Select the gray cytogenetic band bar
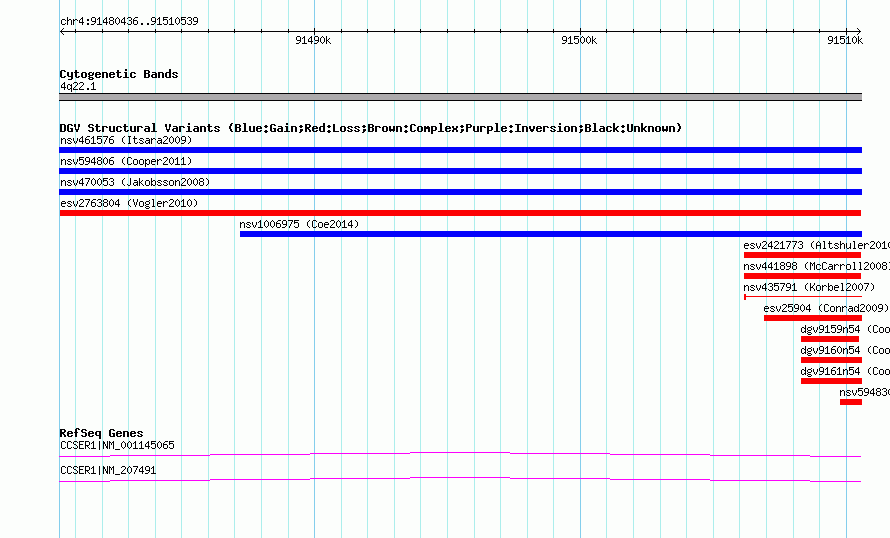The image size is (890, 538). (x=460, y=97)
